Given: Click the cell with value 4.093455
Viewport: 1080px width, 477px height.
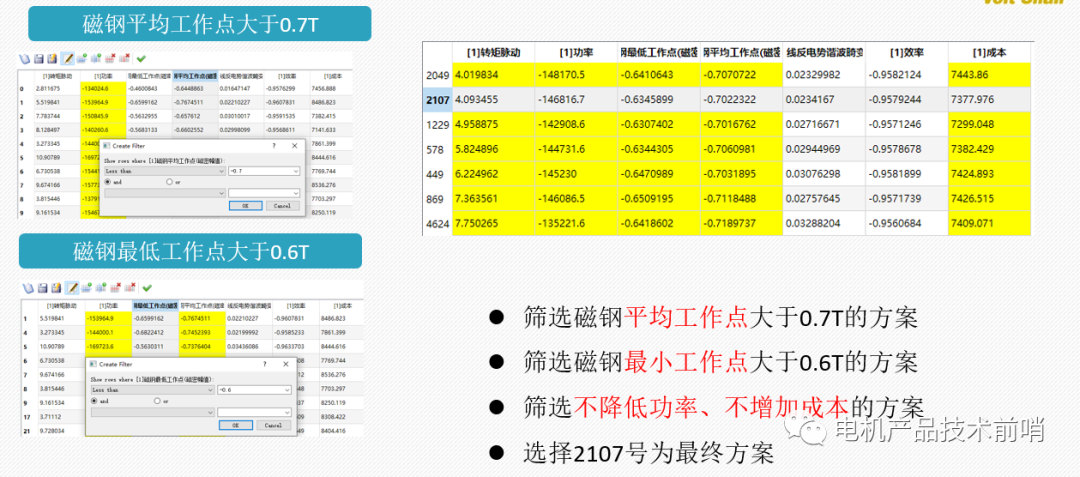Looking at the screenshot, I should [x=493, y=100].
